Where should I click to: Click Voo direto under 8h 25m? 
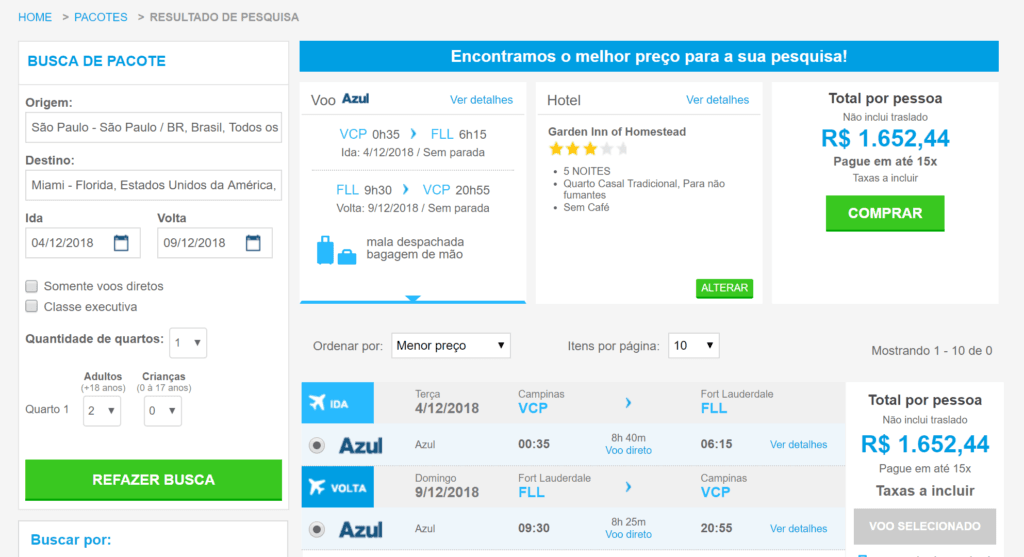628,534
